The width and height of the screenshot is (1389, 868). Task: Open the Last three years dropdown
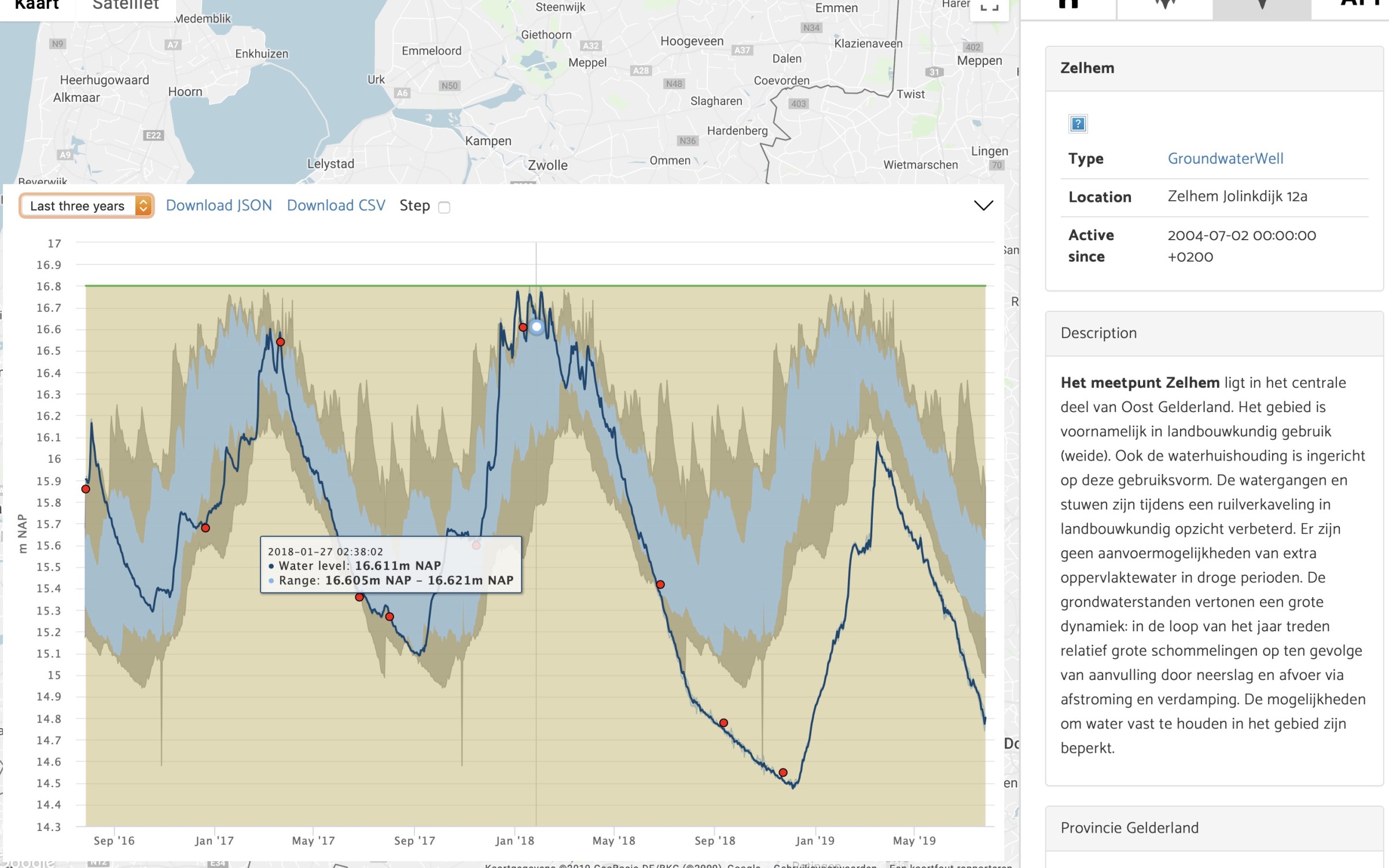point(86,206)
